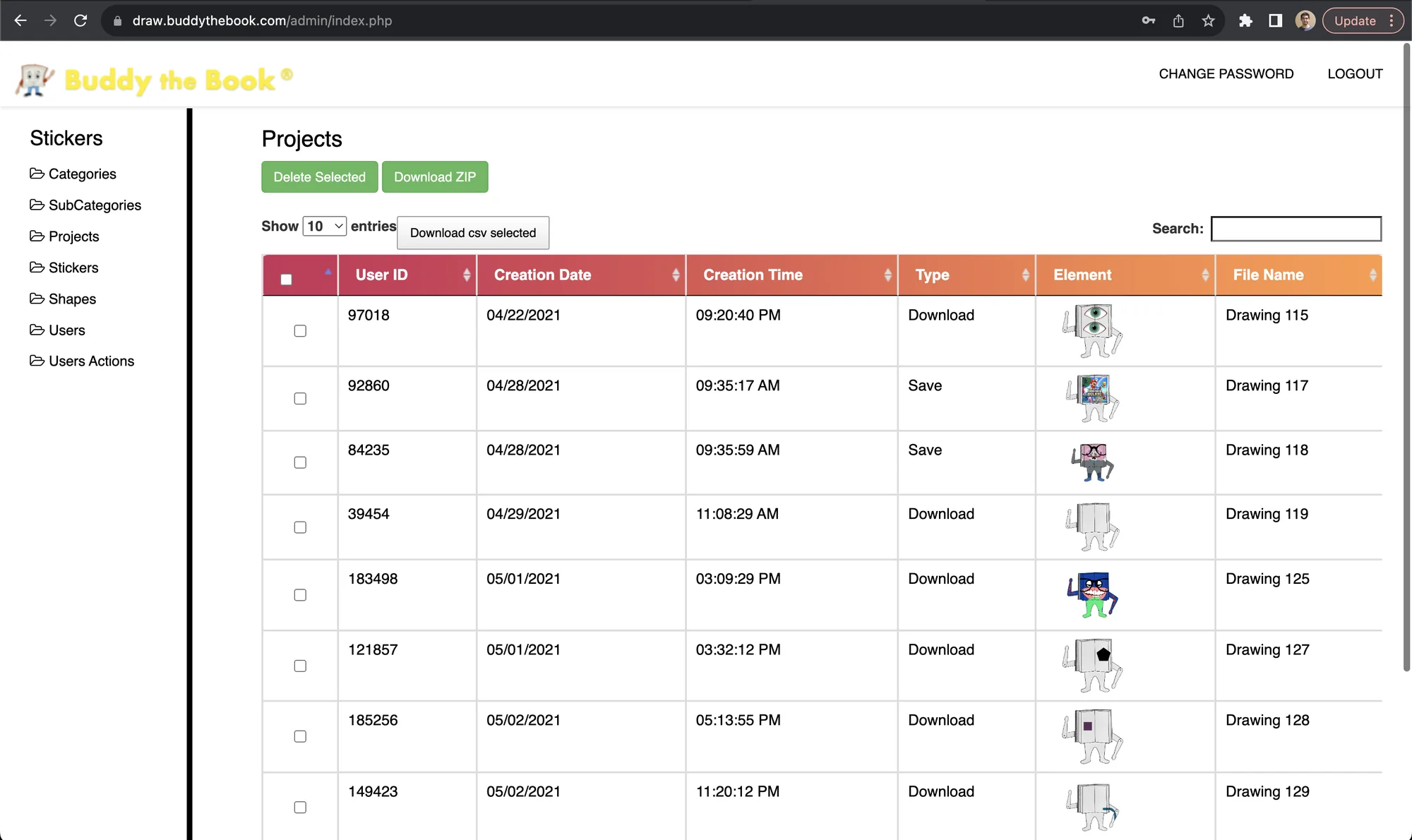Image resolution: width=1412 pixels, height=840 pixels.
Task: Click the Delete Selected button
Action: (320, 177)
